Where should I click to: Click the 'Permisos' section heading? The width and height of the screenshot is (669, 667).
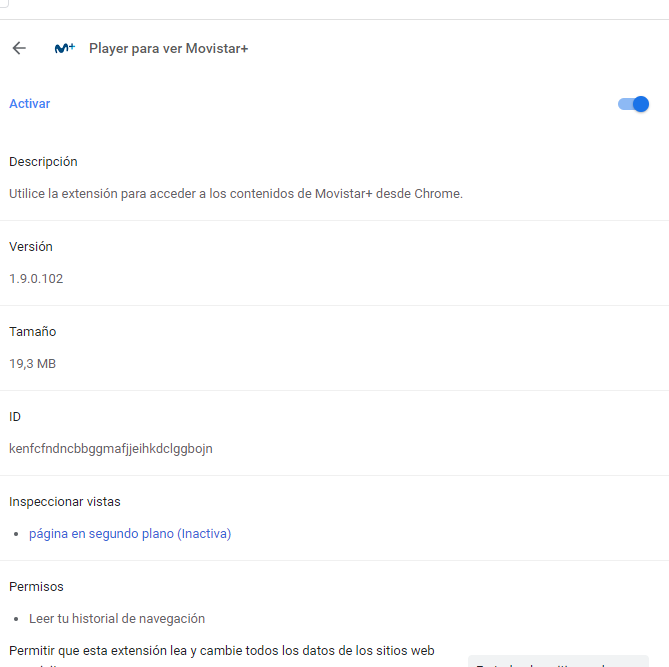tap(36, 586)
